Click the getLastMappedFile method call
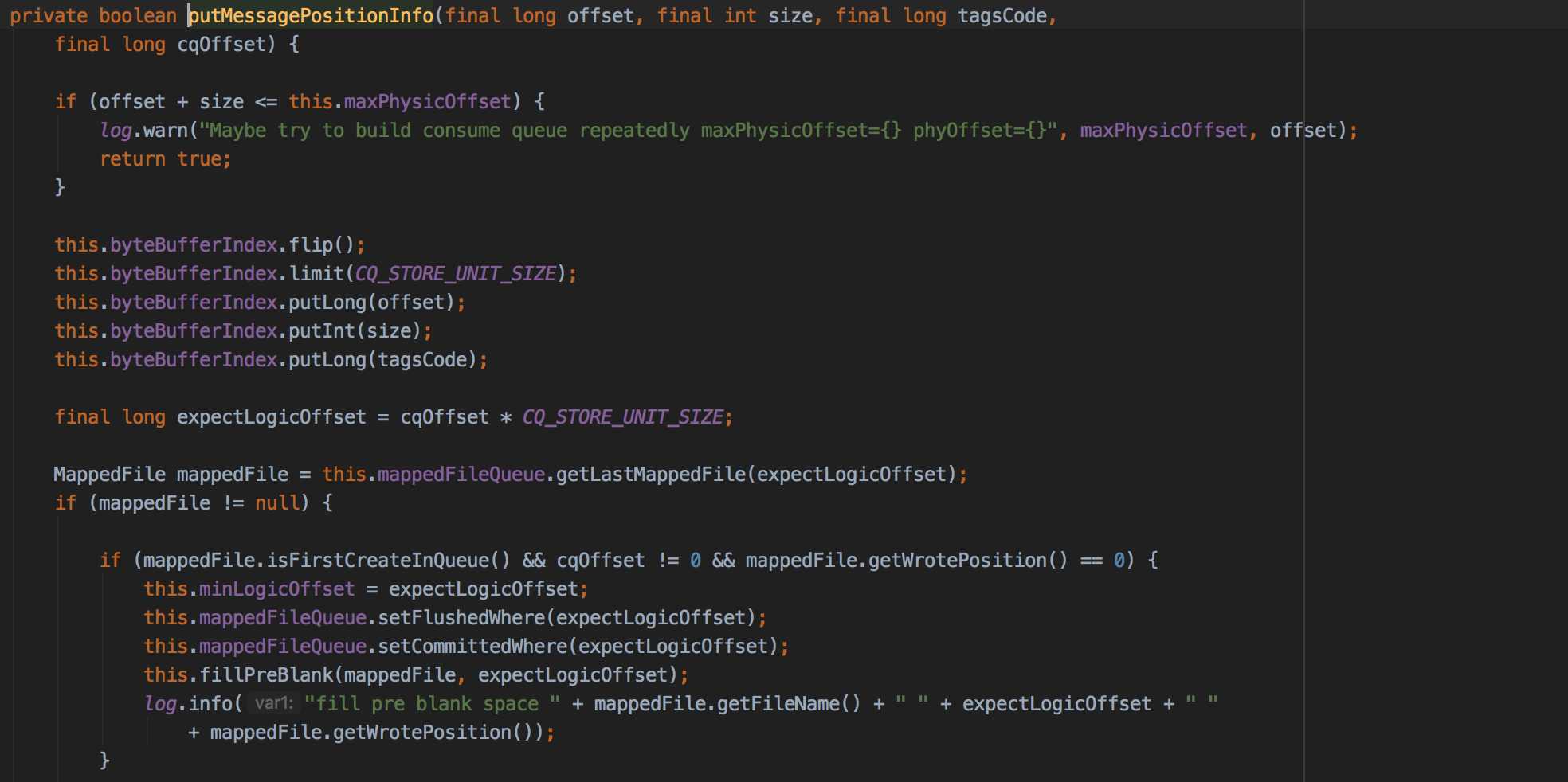The image size is (1568, 782). [x=651, y=474]
